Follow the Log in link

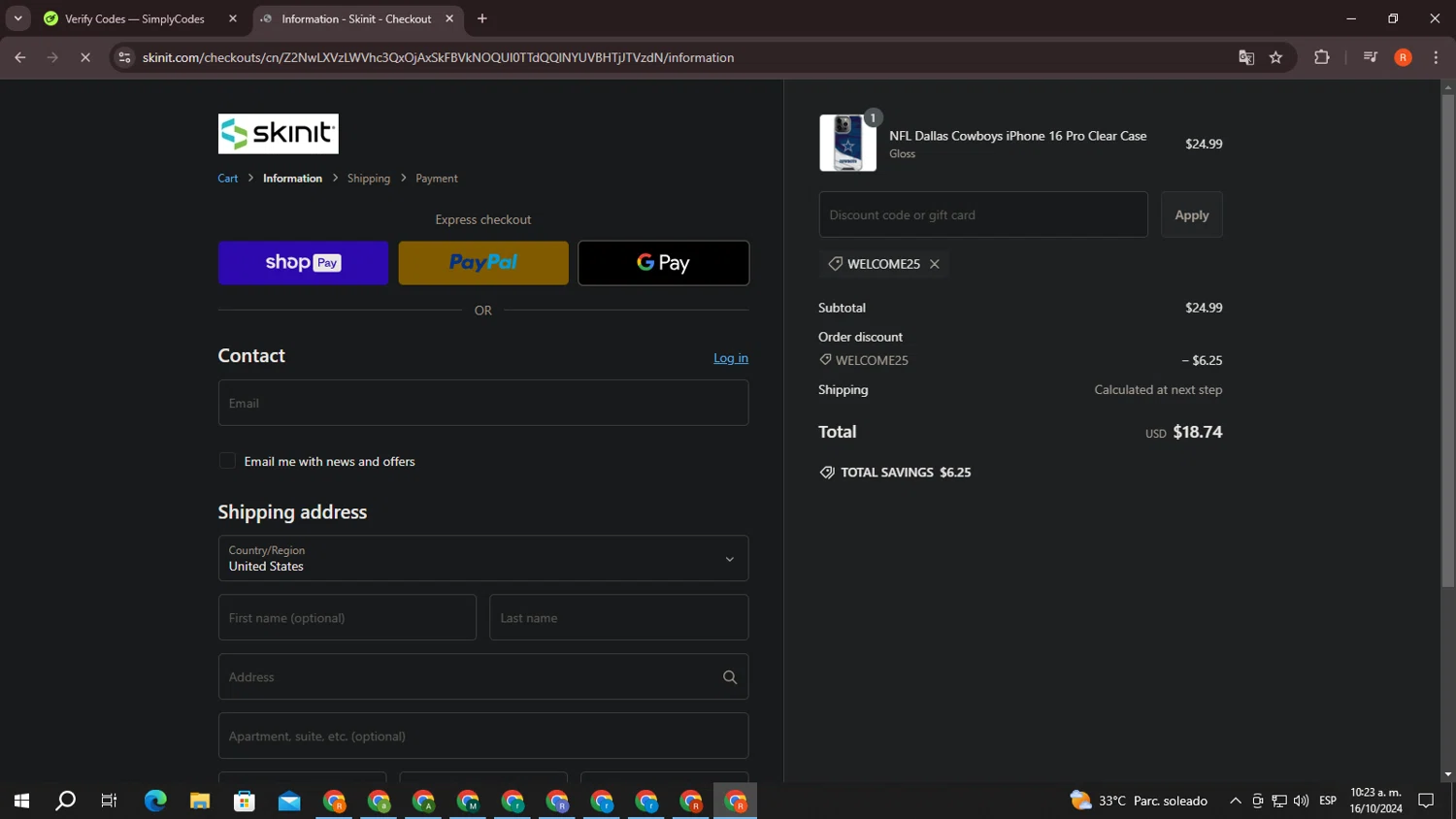[731, 358]
